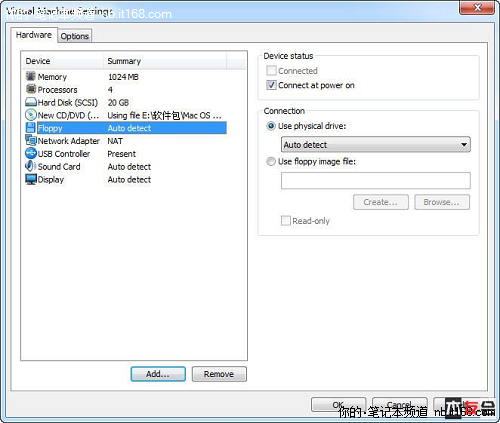Select the Network Adapter icon
Screen dimensions: 500x423
click(x=31, y=140)
